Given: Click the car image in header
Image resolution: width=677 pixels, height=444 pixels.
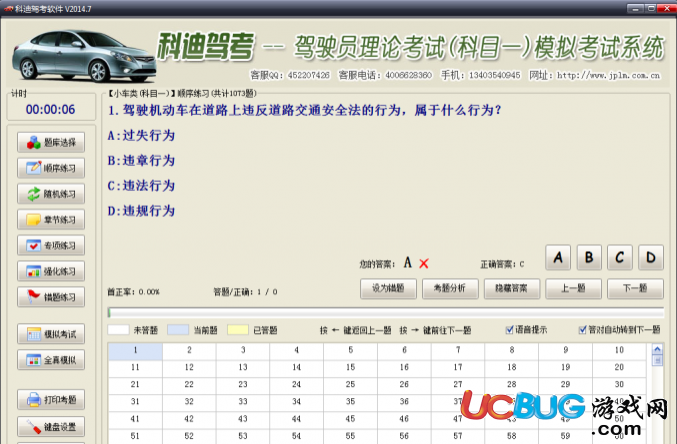Looking at the screenshot, I should click(x=83, y=56).
